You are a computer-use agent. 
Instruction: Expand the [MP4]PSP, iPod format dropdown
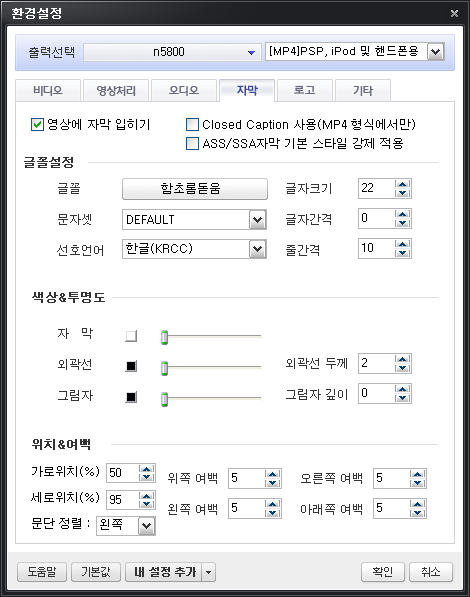436,52
